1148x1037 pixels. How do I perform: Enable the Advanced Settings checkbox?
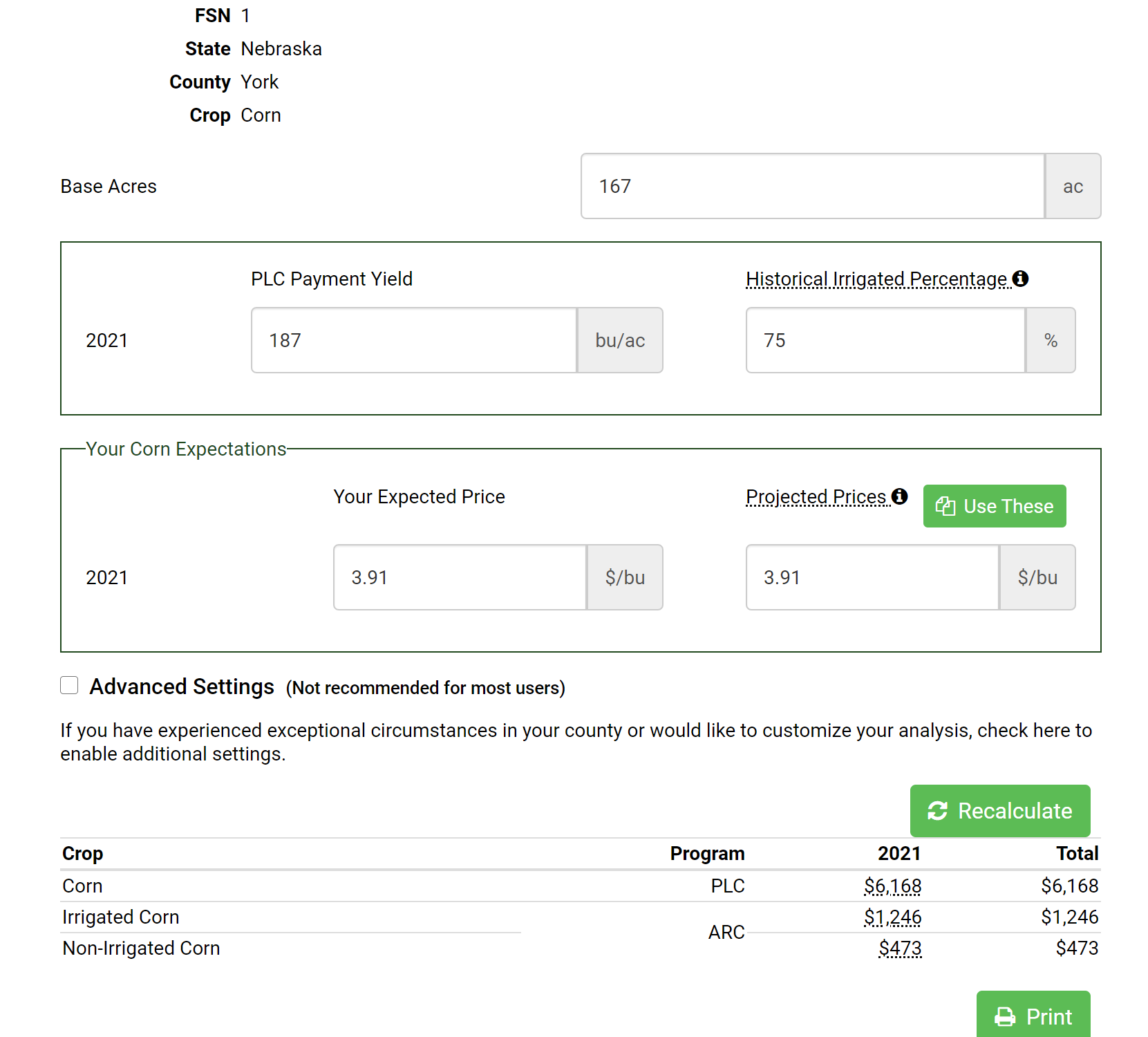pyautogui.click(x=69, y=685)
